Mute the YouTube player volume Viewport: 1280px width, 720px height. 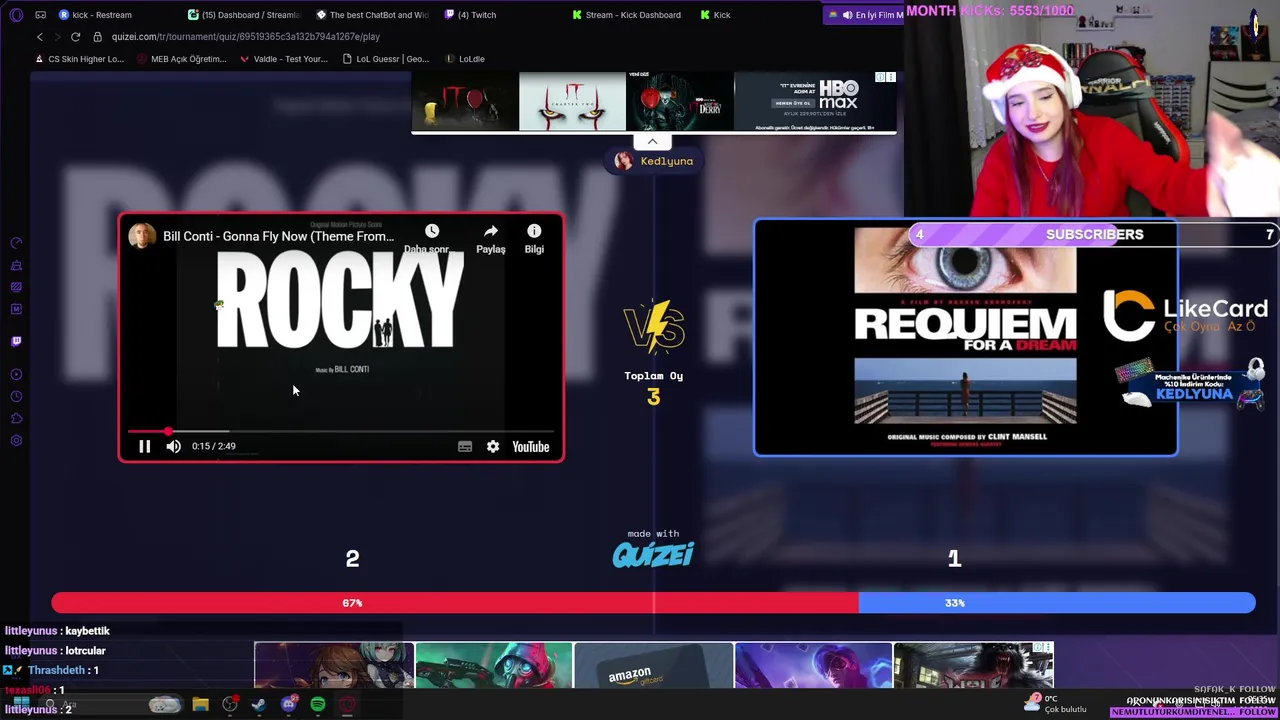tap(173, 447)
